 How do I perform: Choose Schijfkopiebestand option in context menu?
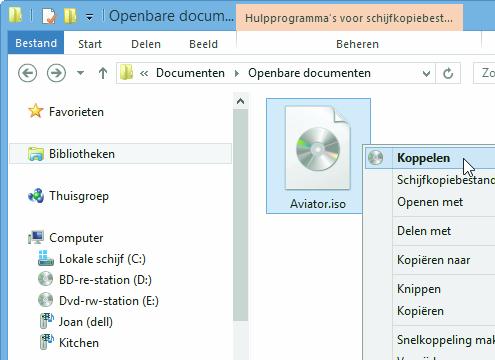[446, 180]
